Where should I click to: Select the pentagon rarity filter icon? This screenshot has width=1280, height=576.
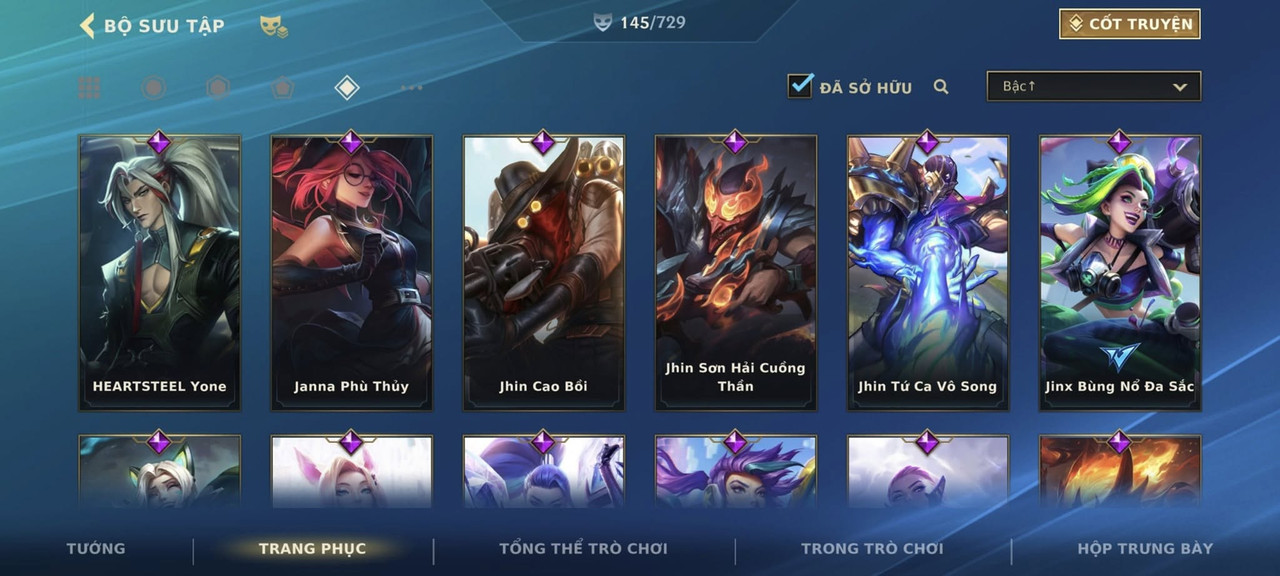282,88
